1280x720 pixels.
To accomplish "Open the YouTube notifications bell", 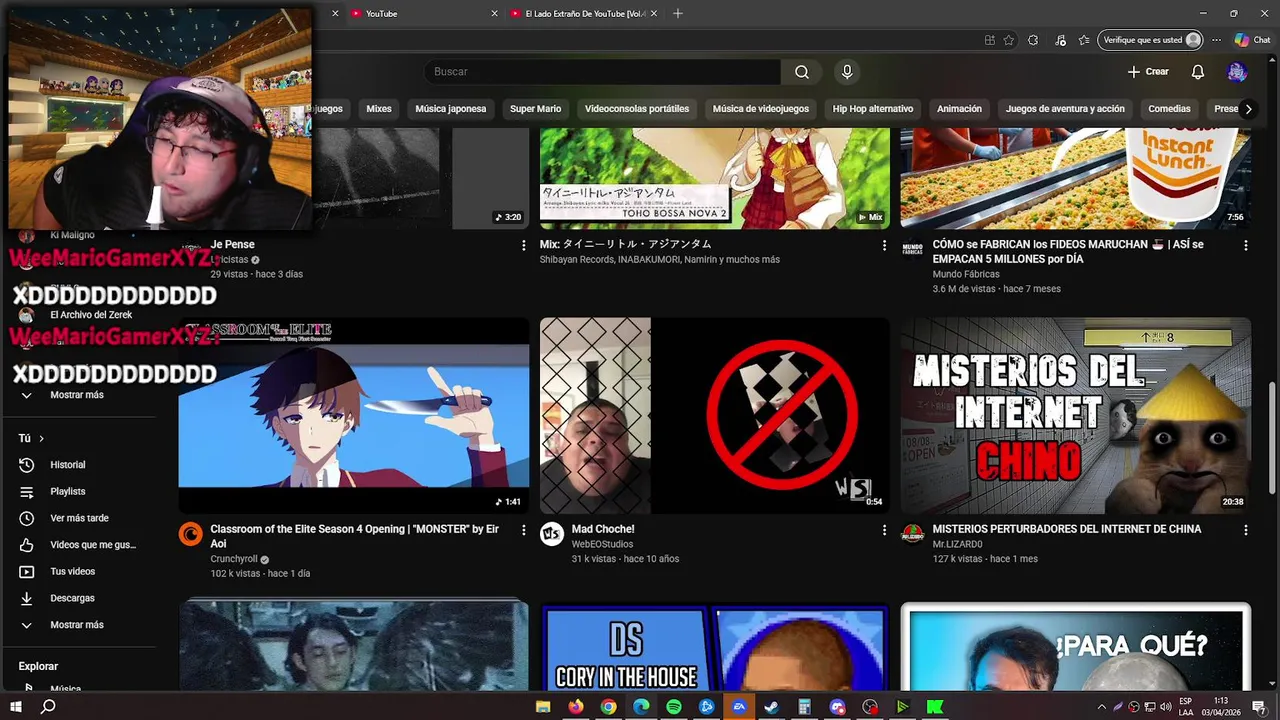I will point(1198,72).
